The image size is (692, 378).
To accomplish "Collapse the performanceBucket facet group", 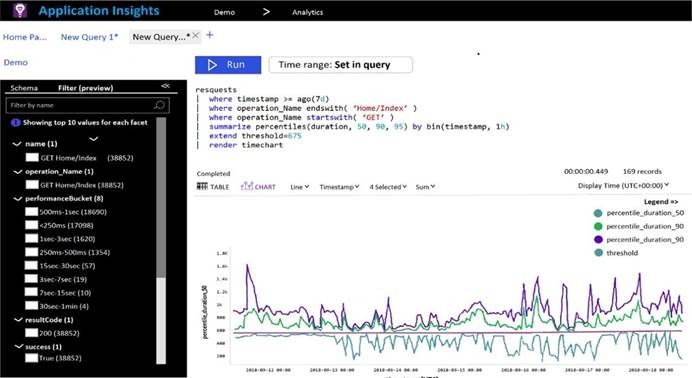I will click(x=18, y=198).
